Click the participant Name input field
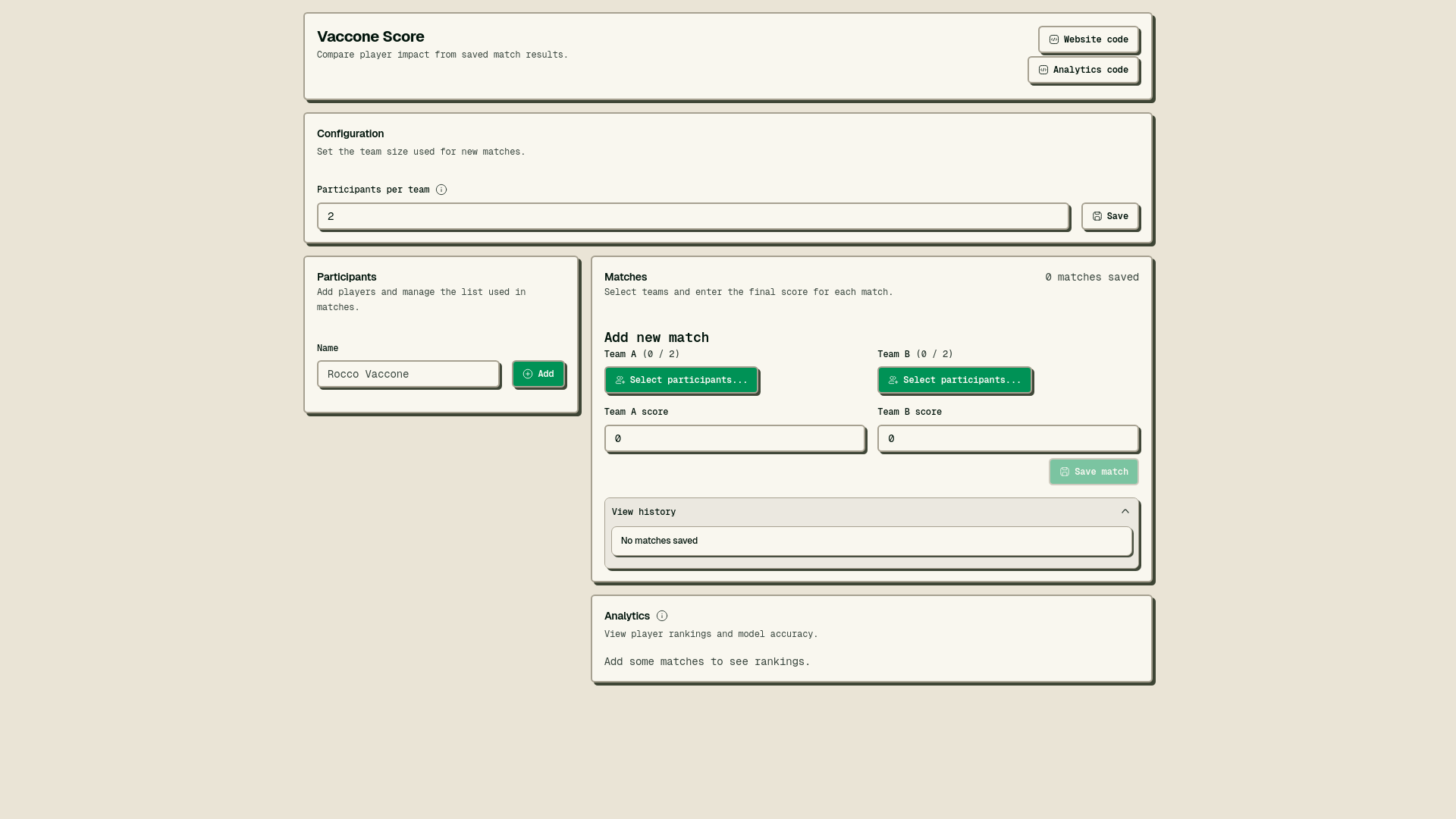1456x819 pixels. [408, 374]
